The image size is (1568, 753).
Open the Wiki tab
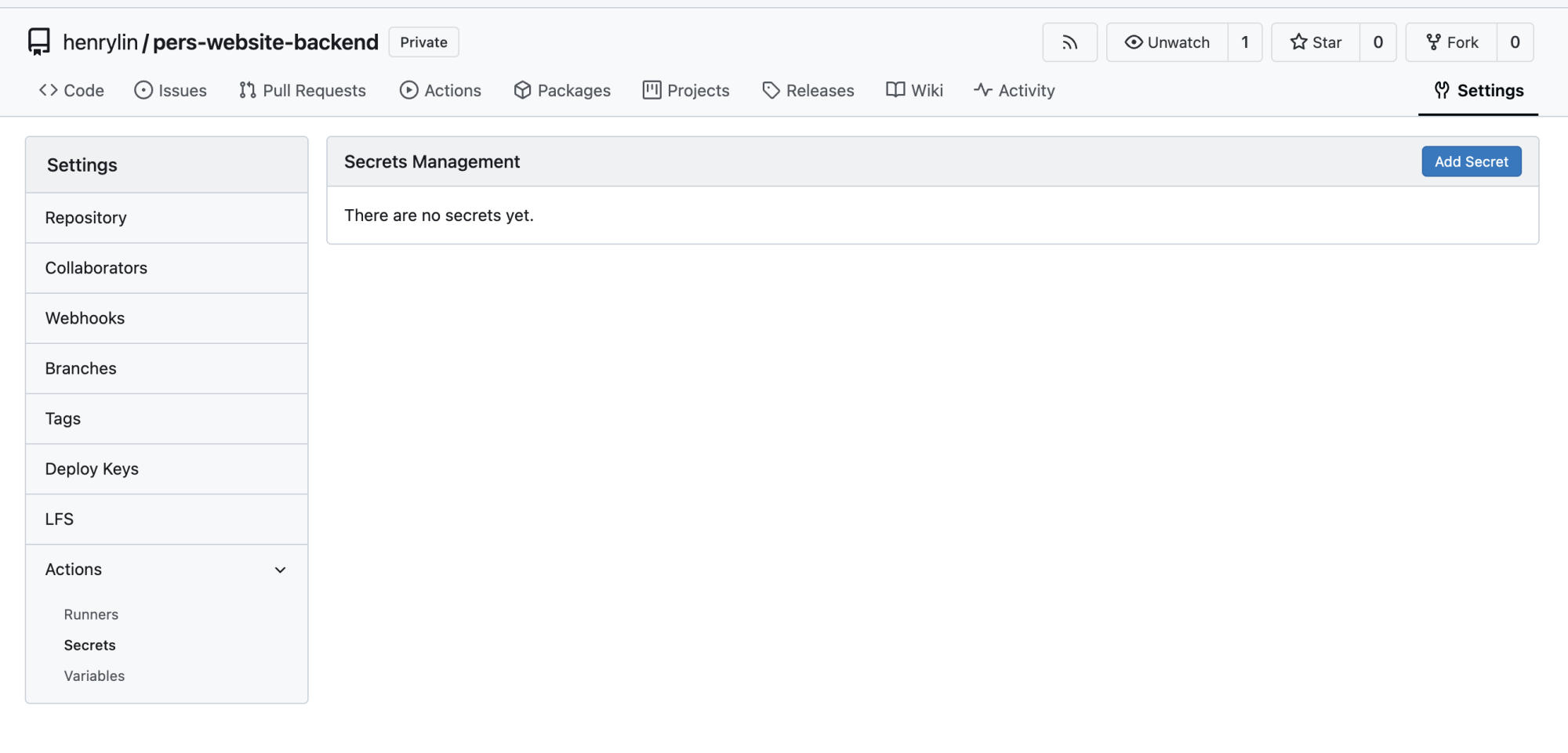point(914,90)
